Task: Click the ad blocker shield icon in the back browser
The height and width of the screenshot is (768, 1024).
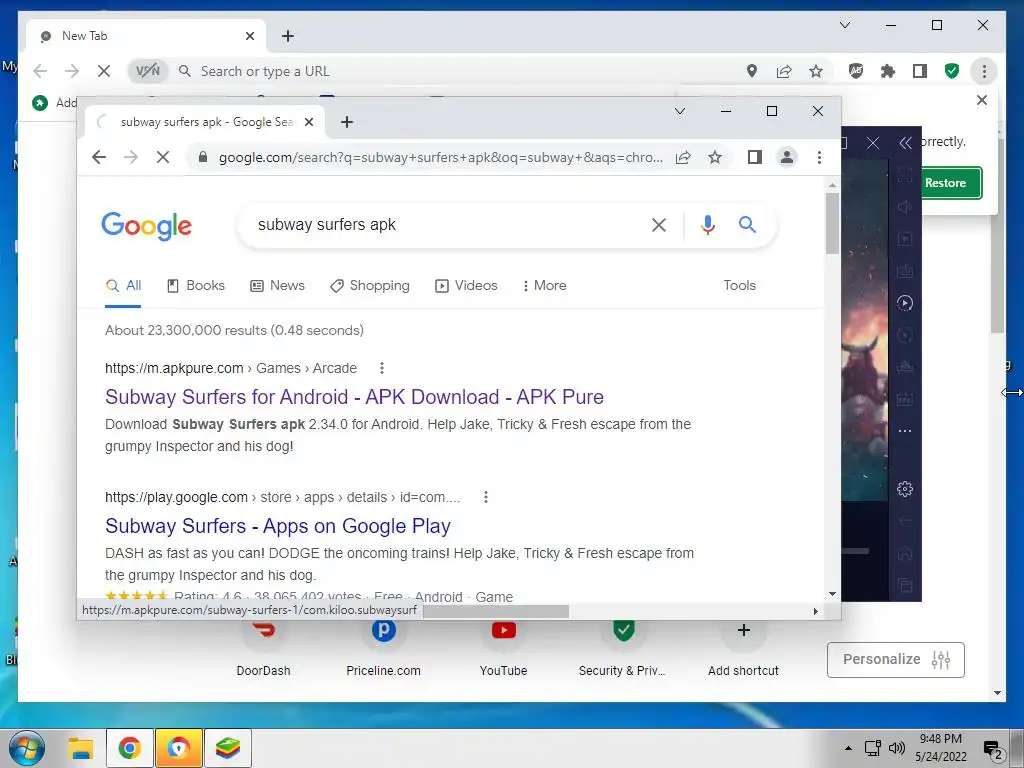Action: pyautogui.click(x=856, y=71)
